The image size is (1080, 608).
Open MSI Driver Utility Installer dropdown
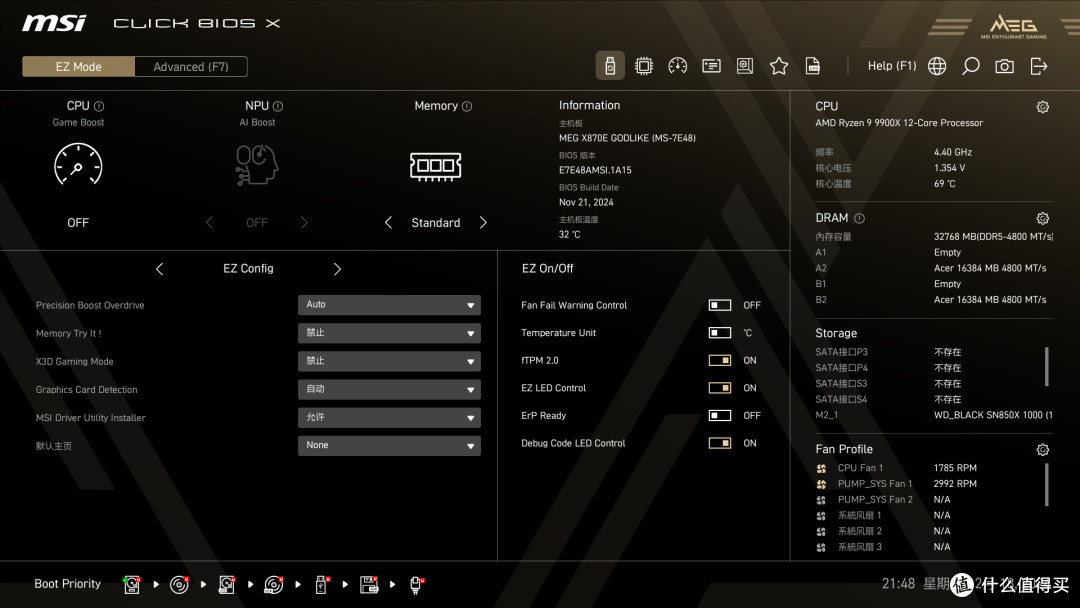(389, 417)
